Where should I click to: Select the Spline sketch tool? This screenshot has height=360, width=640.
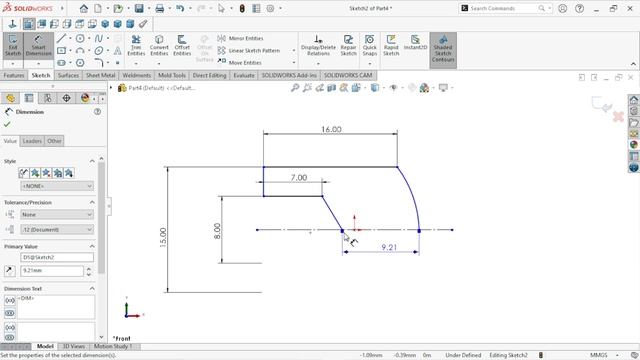98,38
